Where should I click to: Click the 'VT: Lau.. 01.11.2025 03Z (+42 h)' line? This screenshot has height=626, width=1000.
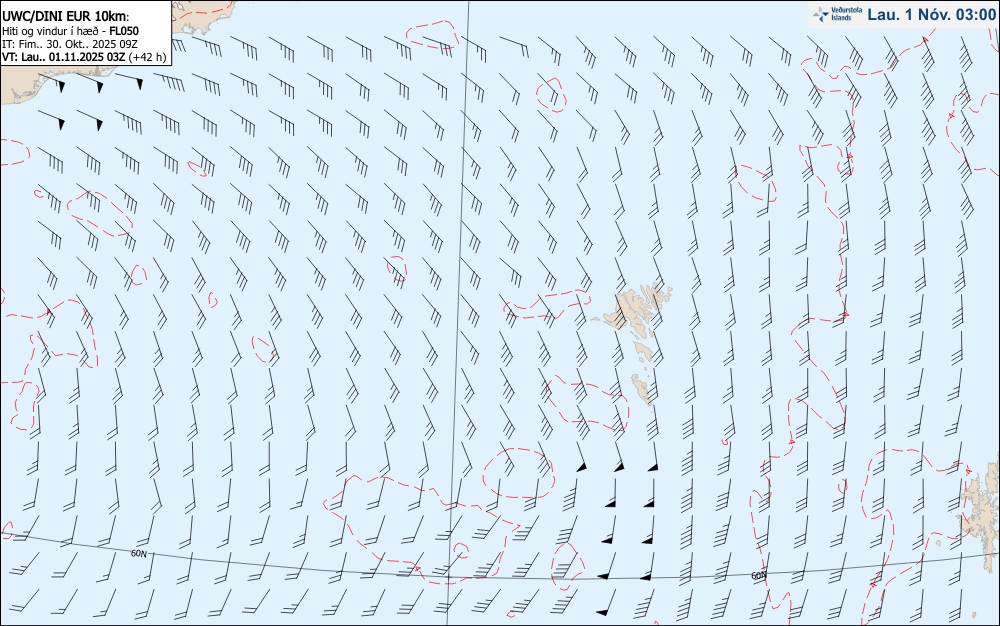[x=84, y=57]
